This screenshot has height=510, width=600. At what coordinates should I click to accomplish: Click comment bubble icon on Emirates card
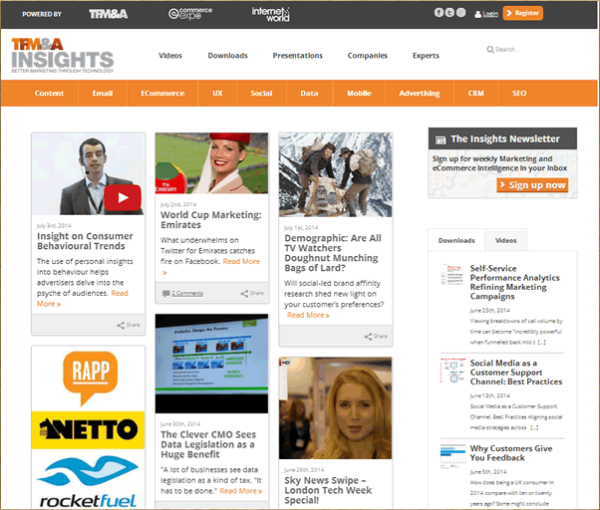tap(166, 293)
